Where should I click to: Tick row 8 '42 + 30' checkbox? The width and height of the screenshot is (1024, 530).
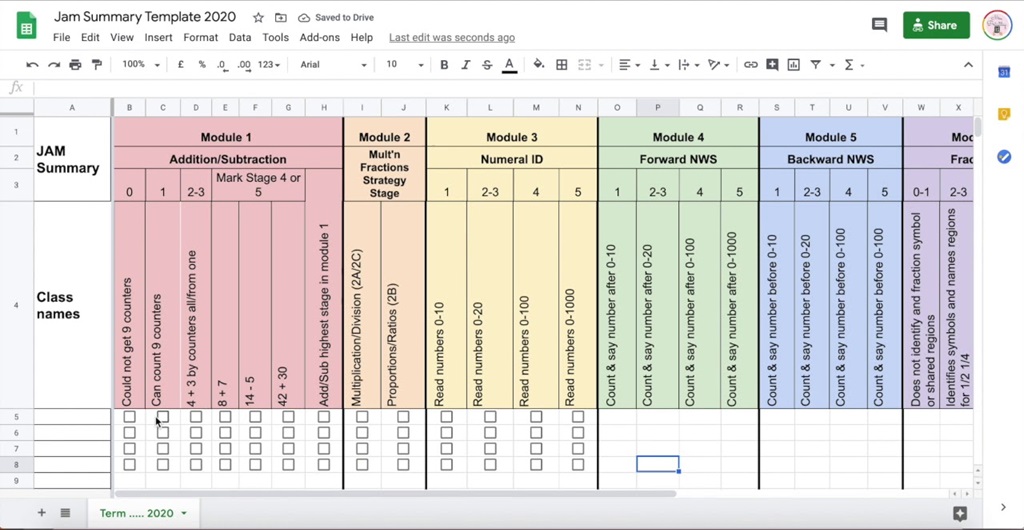click(288, 464)
